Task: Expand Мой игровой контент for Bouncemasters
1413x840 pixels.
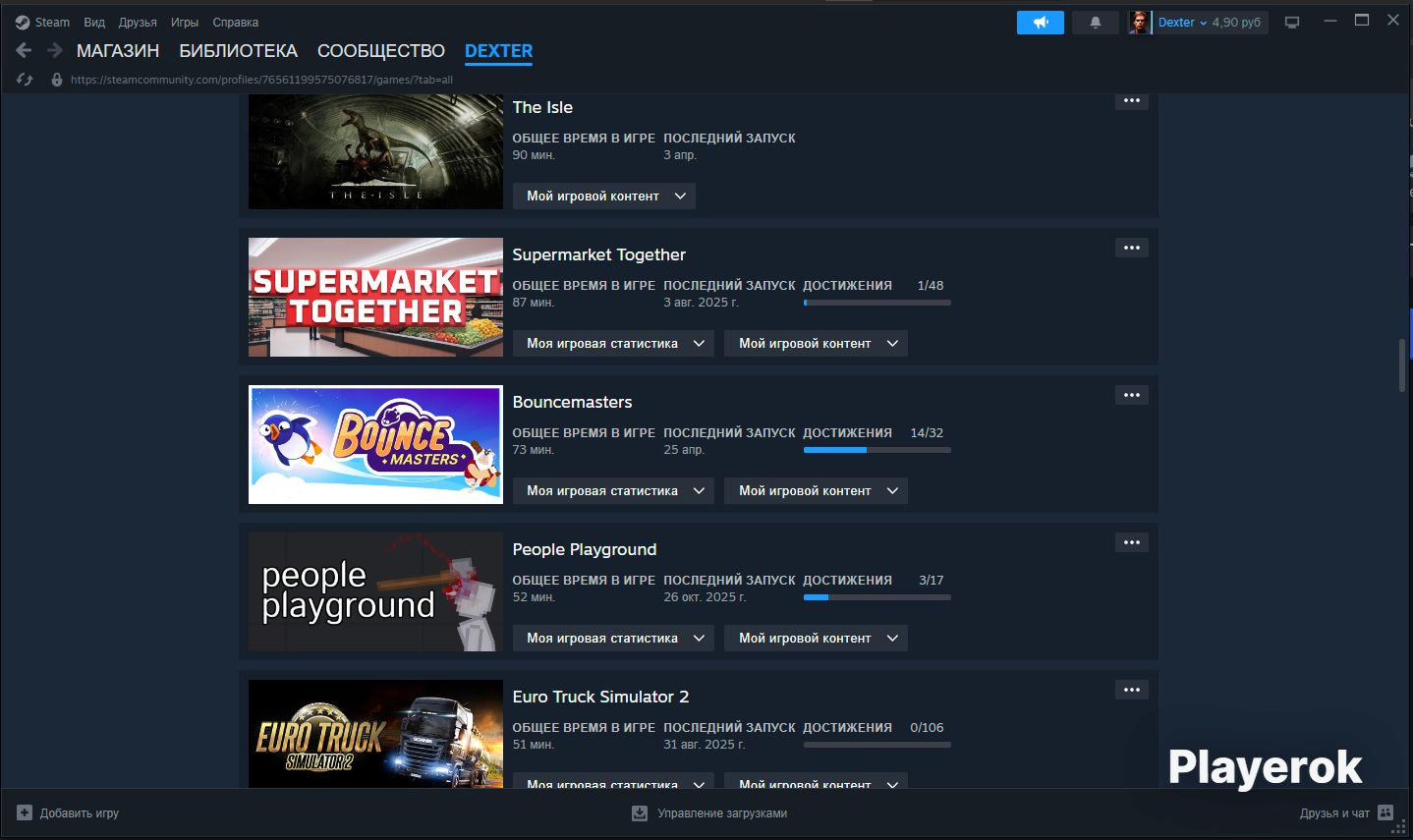Action: click(x=816, y=490)
